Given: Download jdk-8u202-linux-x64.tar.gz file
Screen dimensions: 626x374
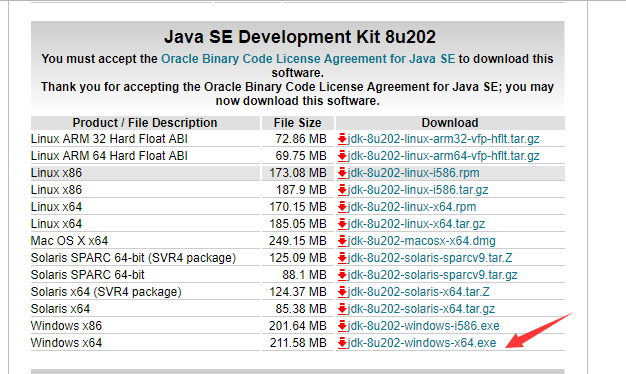Looking at the screenshot, I should (x=416, y=224).
